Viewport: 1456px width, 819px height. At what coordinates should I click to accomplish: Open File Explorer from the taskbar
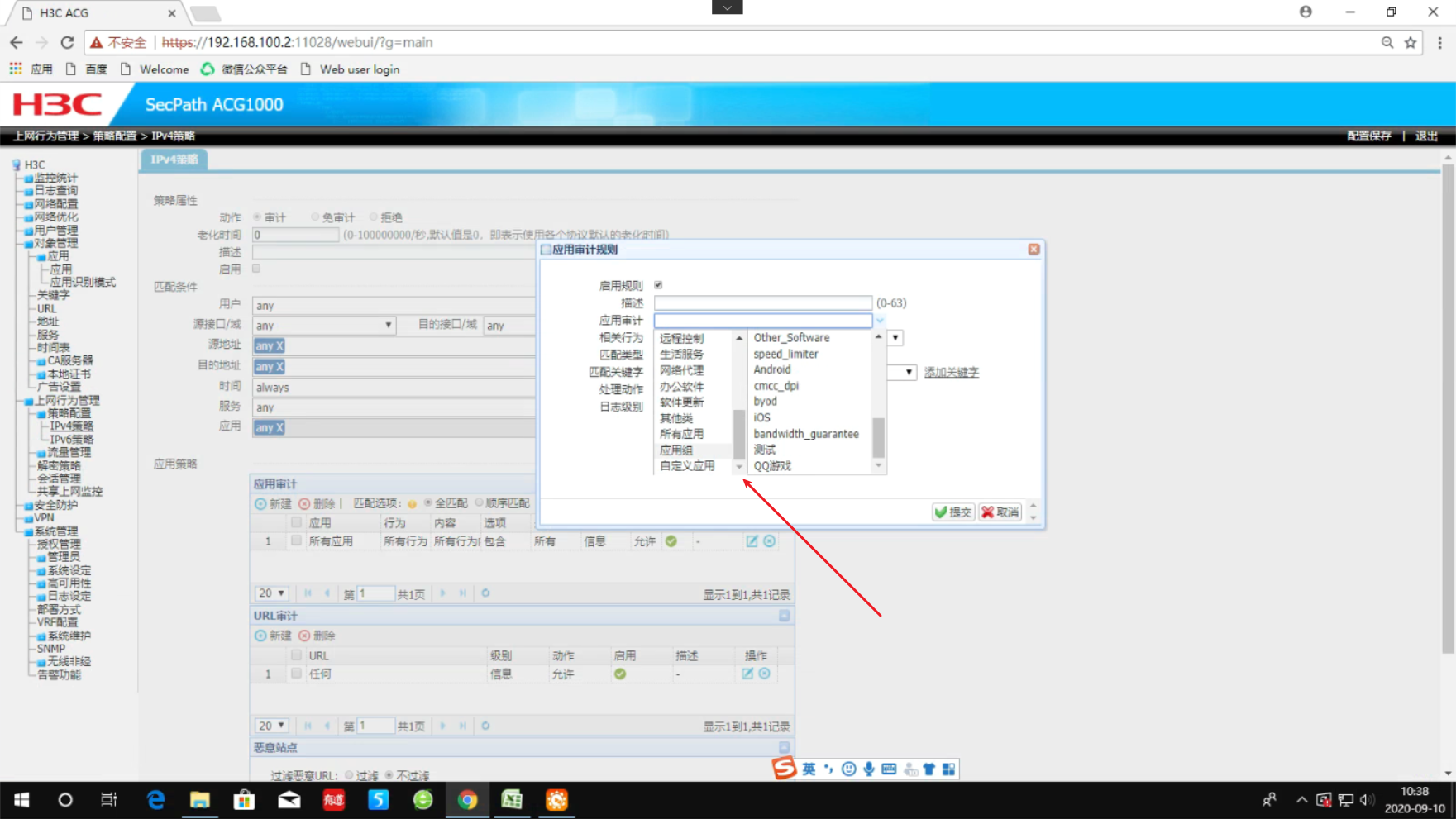click(199, 800)
